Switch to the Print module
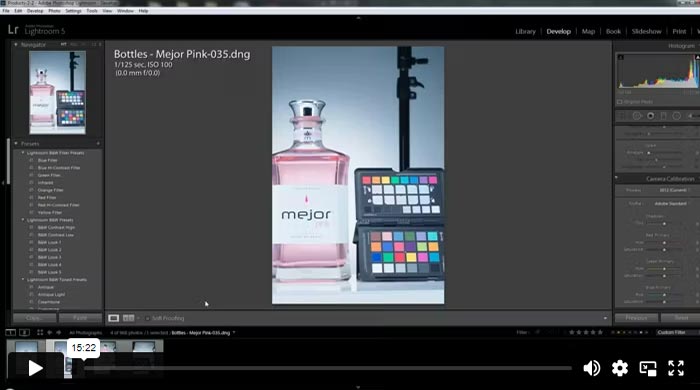The width and height of the screenshot is (700, 390). coord(679,32)
